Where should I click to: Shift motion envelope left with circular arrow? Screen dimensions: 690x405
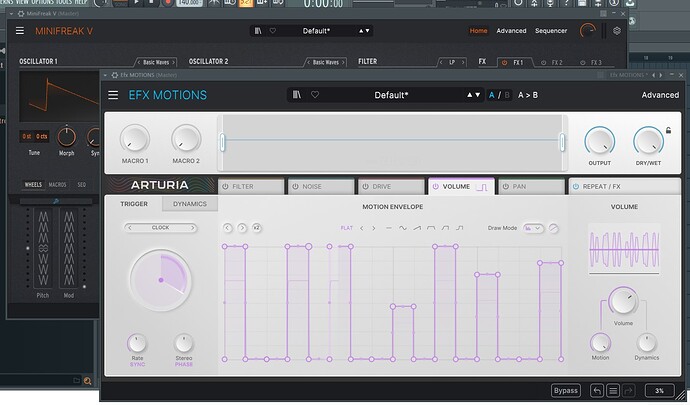coord(228,228)
